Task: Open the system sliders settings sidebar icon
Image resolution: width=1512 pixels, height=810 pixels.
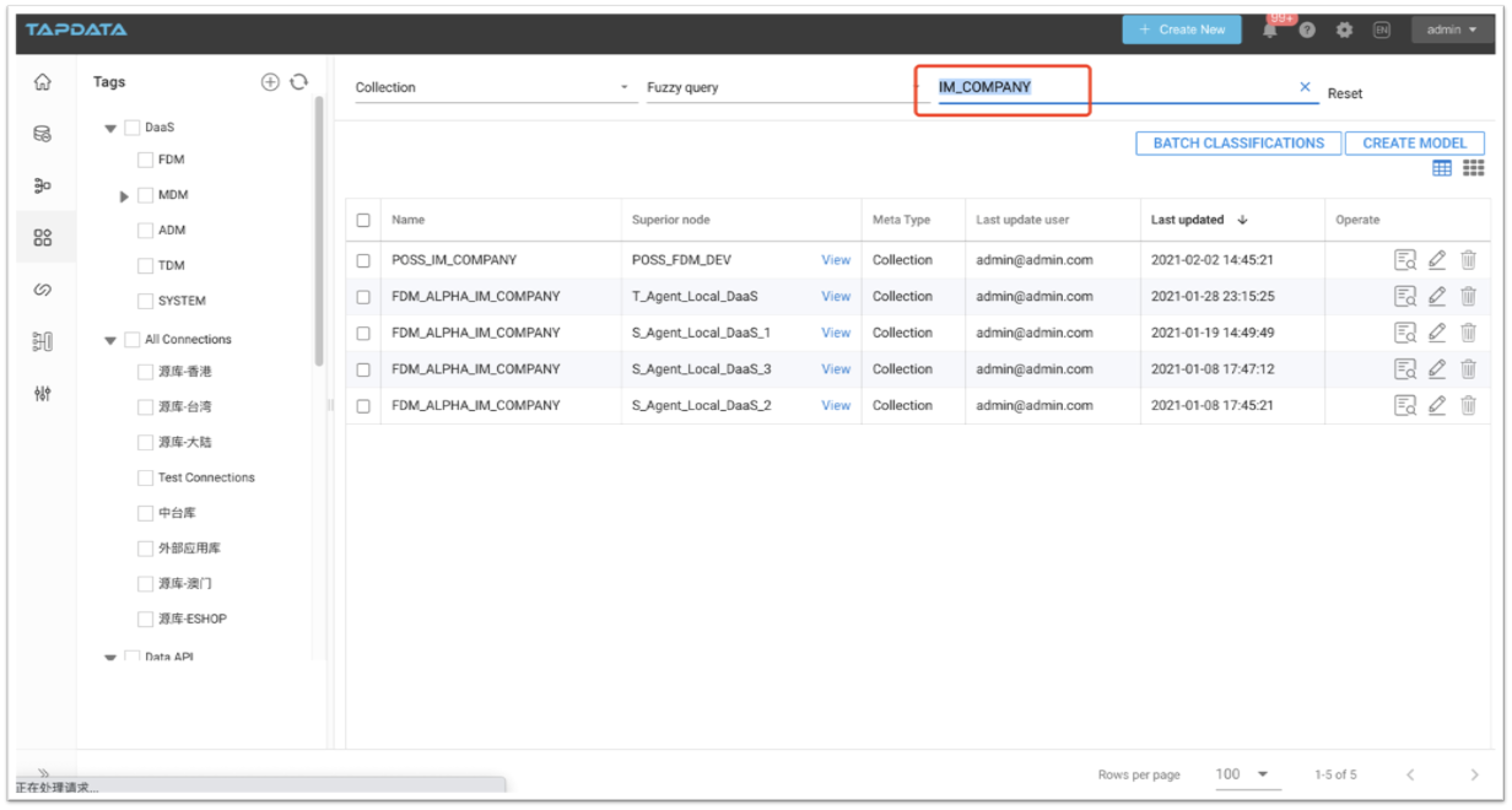Action: pyautogui.click(x=42, y=393)
